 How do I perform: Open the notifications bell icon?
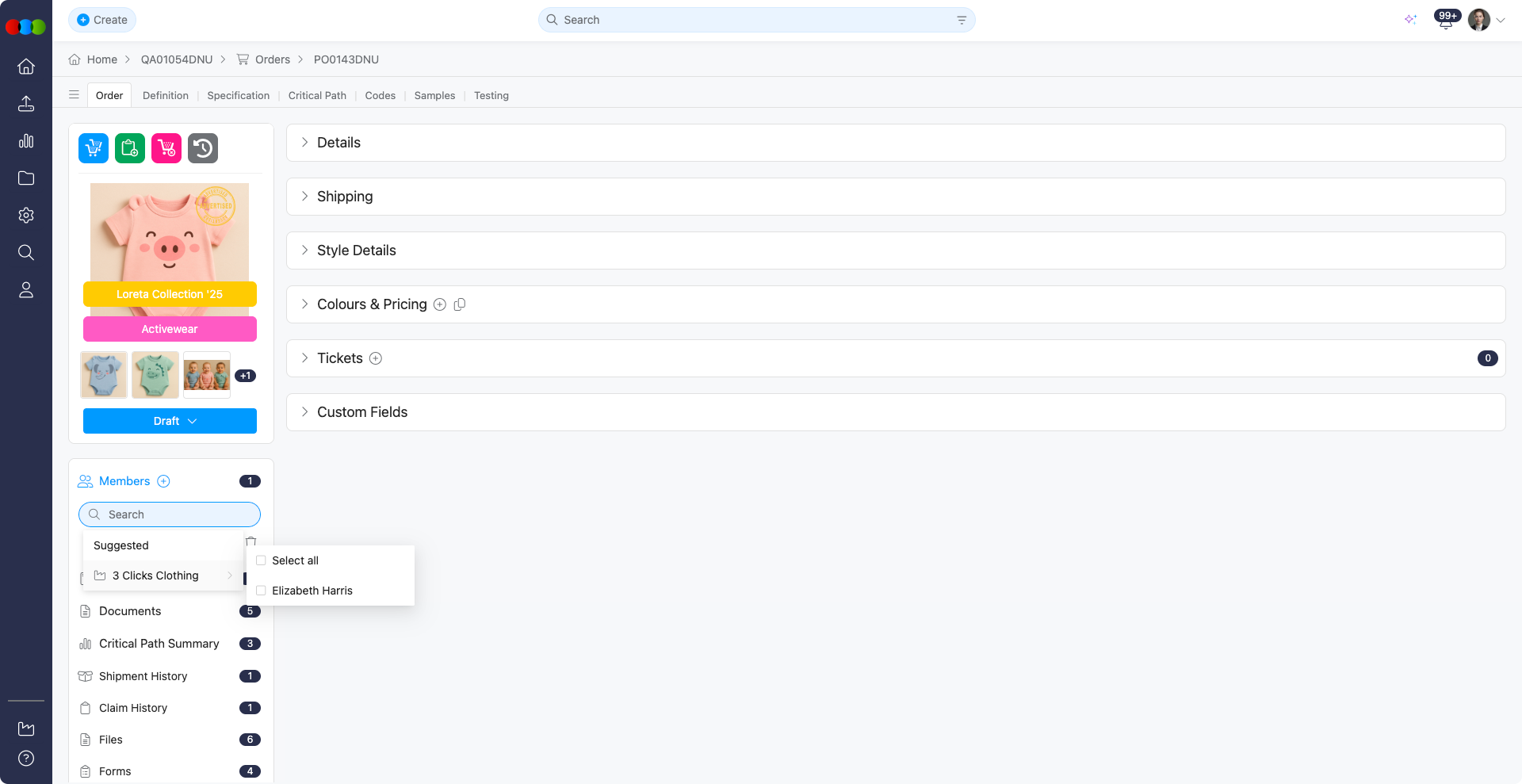[1445, 21]
